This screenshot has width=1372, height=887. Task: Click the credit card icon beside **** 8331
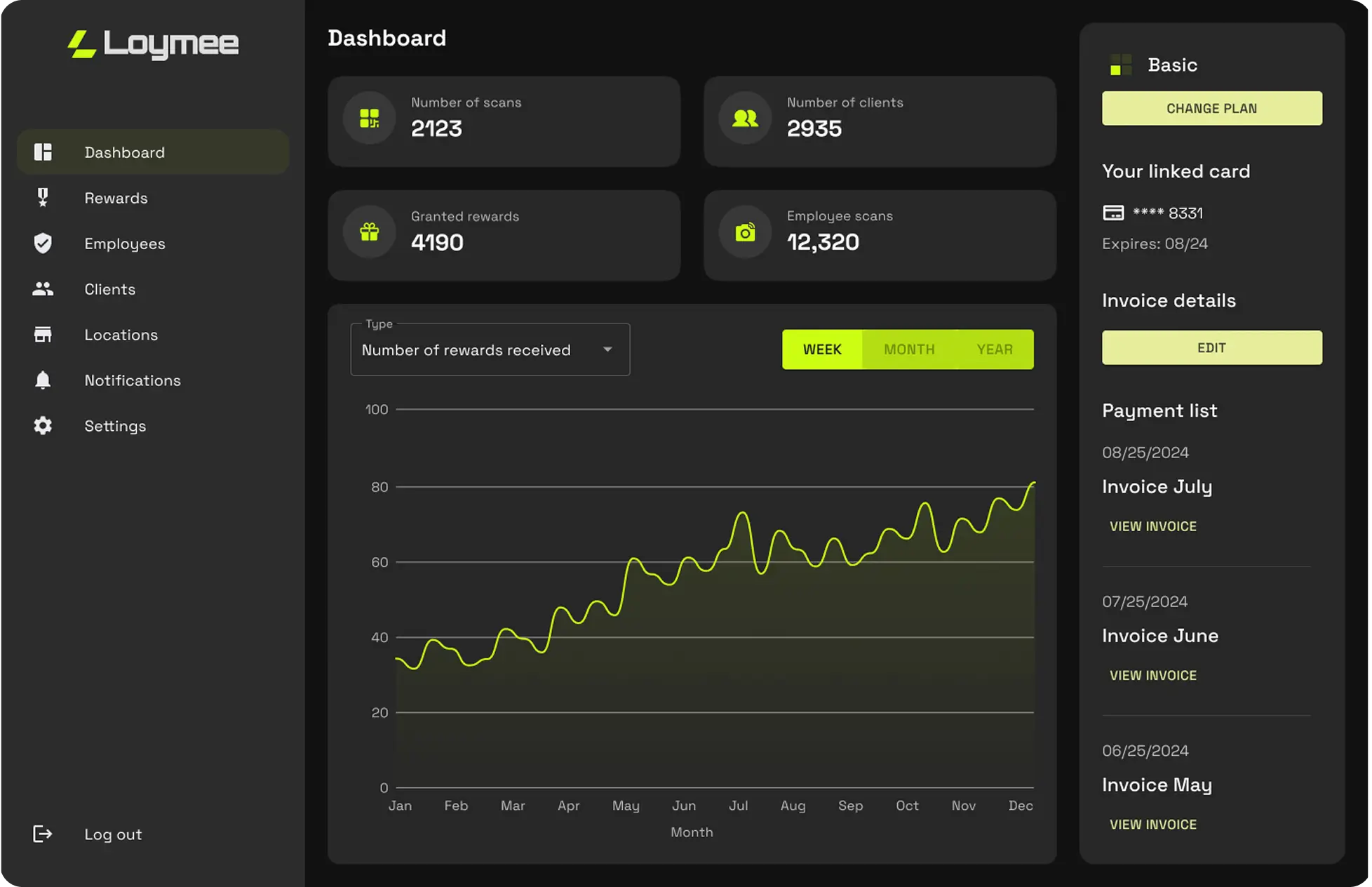[1113, 213]
